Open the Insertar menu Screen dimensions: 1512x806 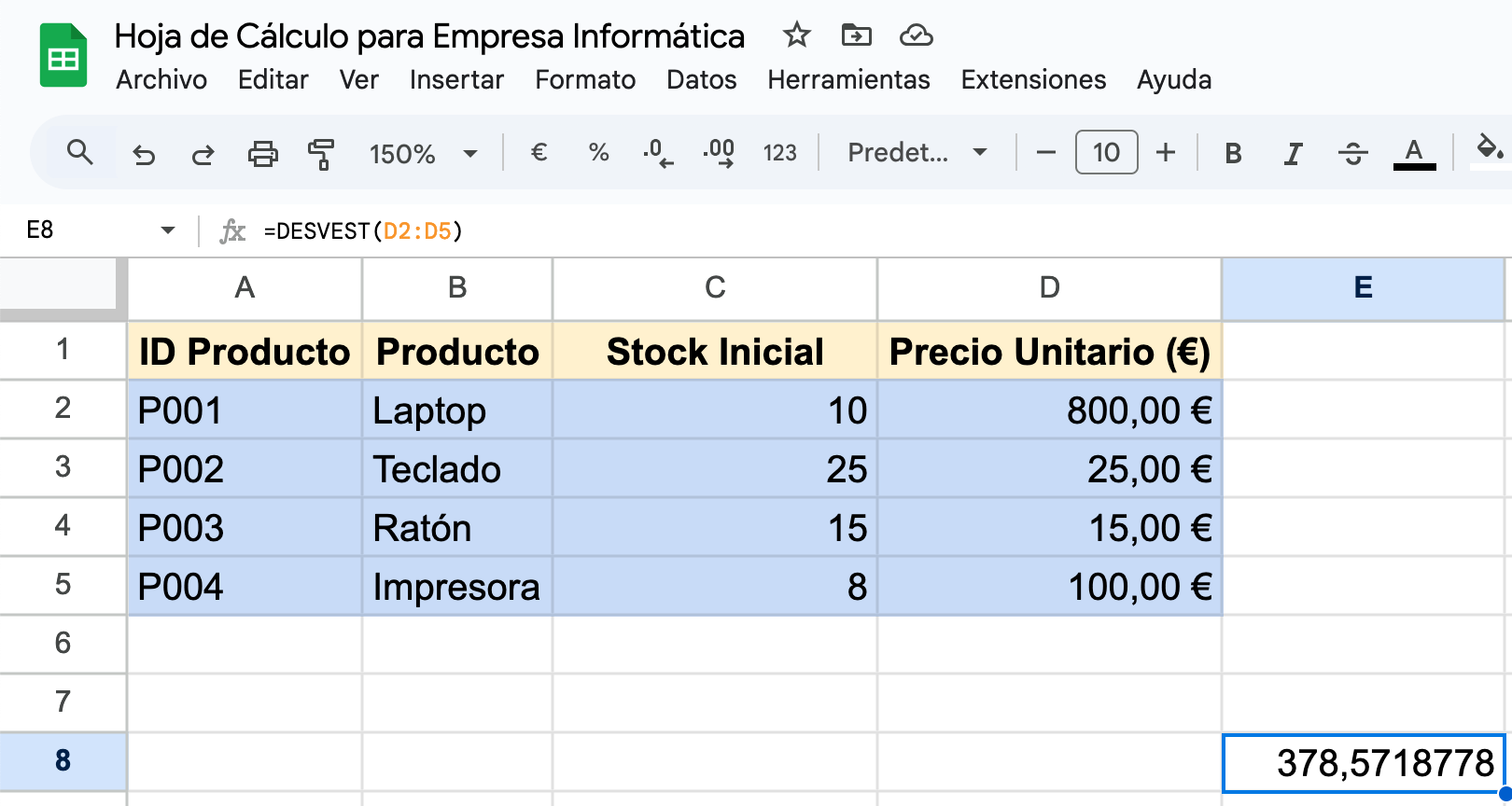point(456,80)
